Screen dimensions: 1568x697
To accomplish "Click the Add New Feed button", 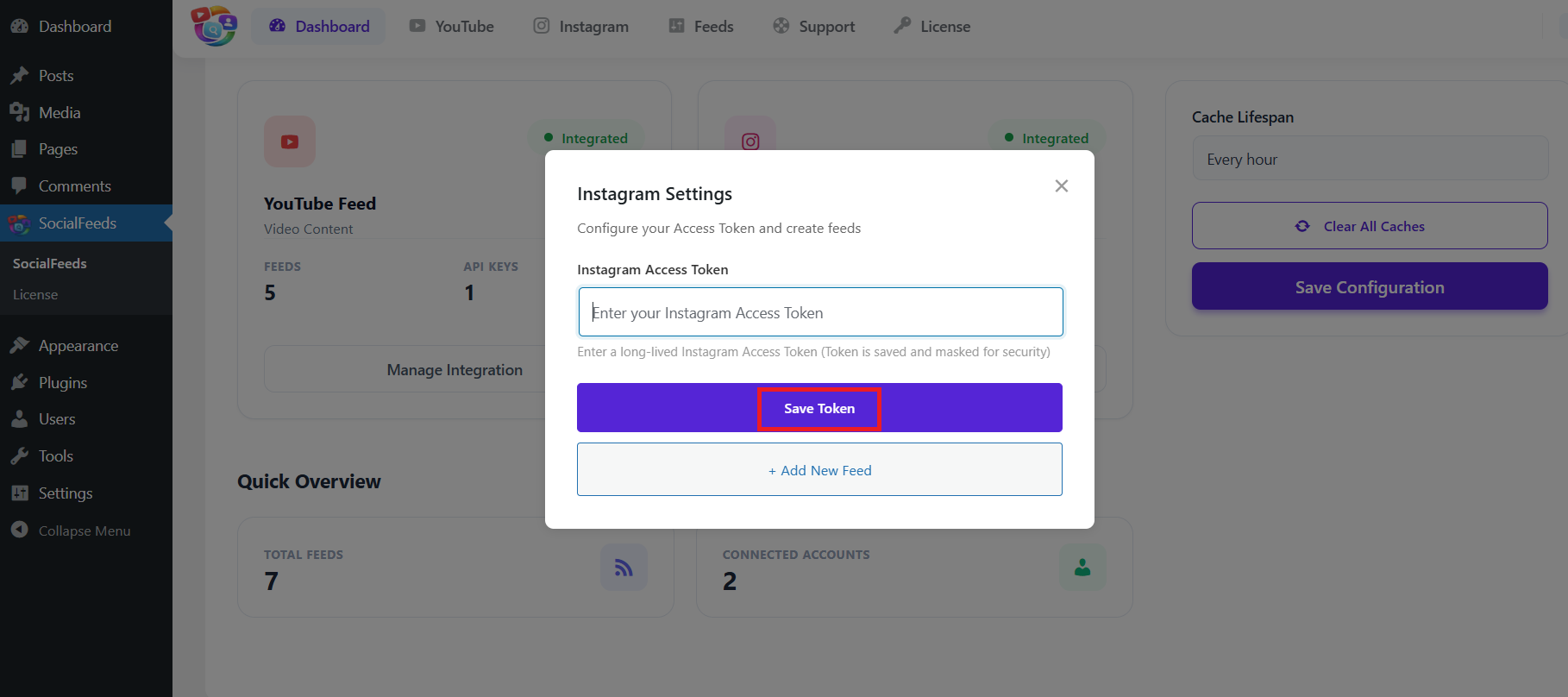I will pos(819,470).
